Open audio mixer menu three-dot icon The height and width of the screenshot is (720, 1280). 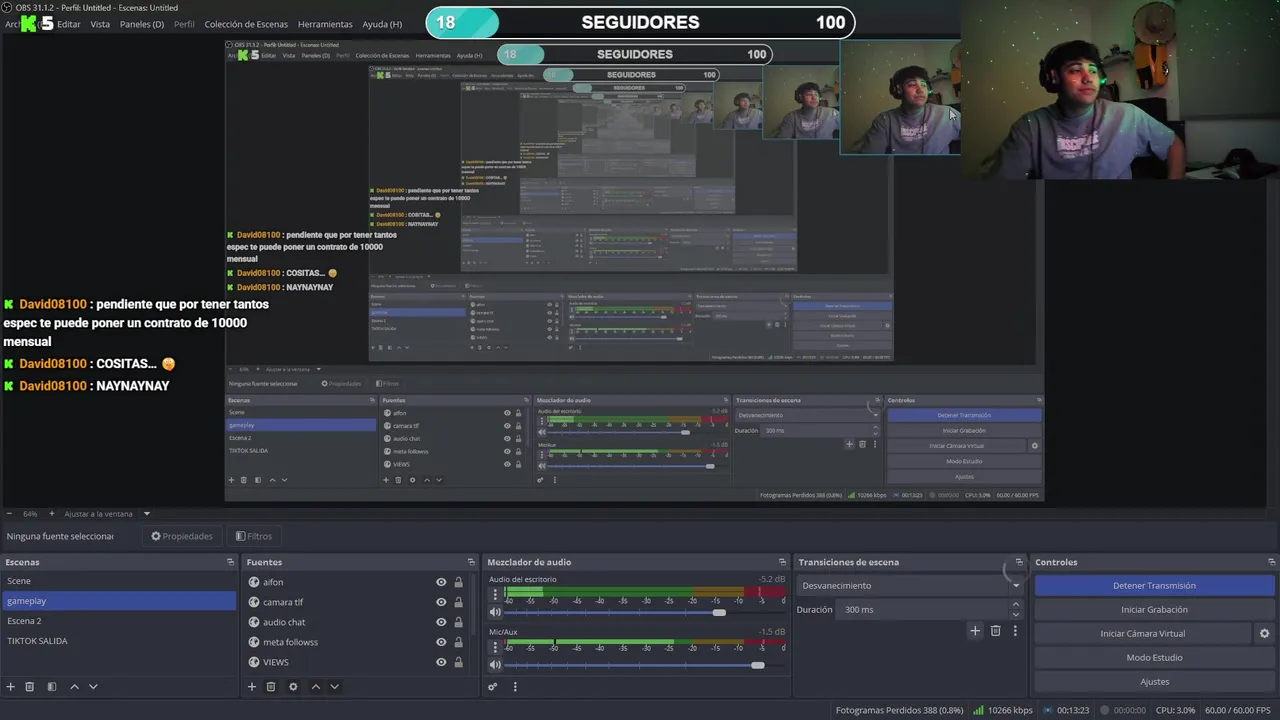(x=515, y=687)
